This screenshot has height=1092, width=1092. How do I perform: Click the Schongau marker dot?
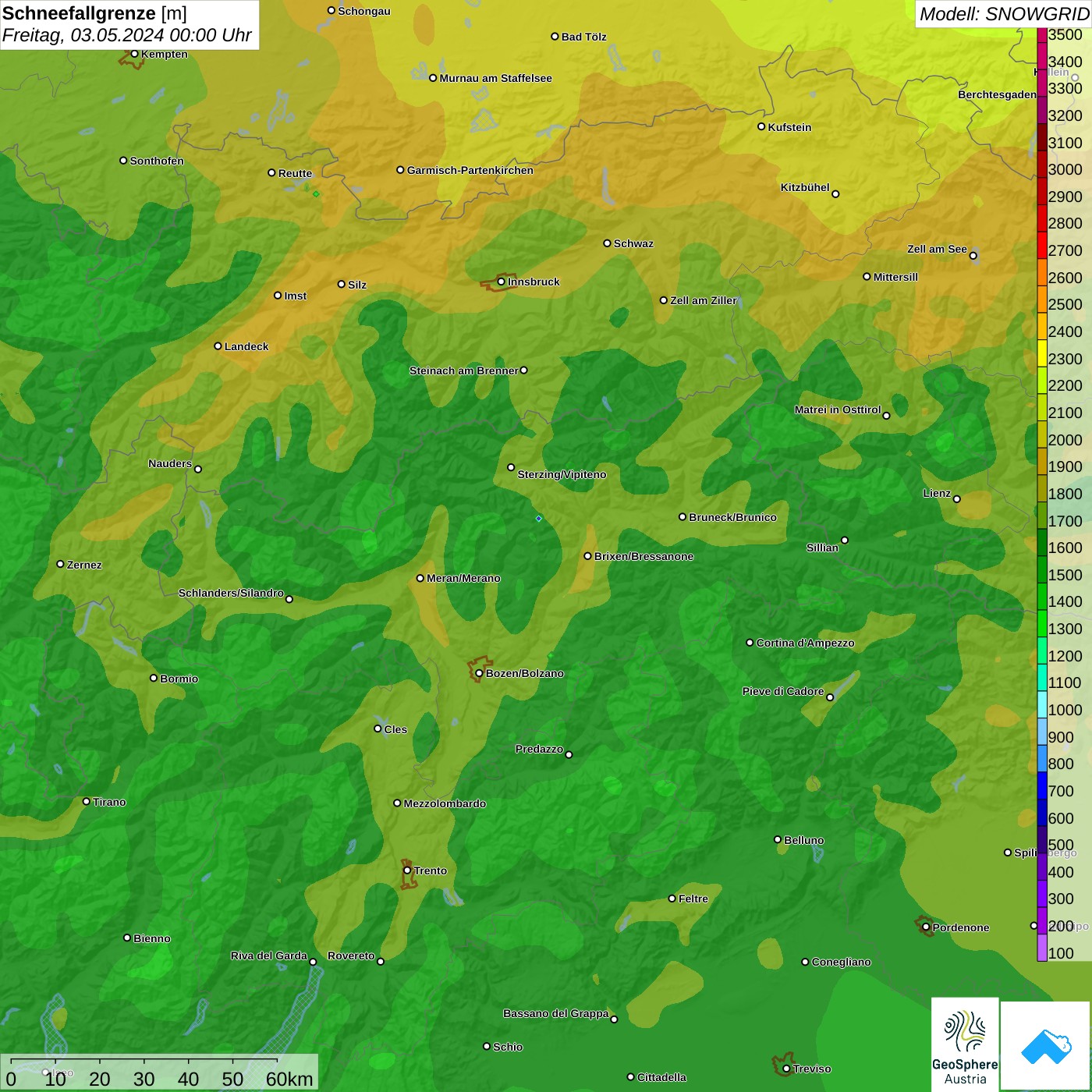click(x=331, y=10)
